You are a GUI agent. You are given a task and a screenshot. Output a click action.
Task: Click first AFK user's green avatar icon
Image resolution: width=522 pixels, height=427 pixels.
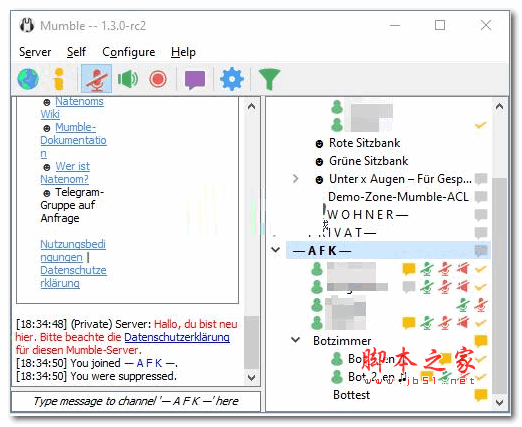tap(317, 269)
